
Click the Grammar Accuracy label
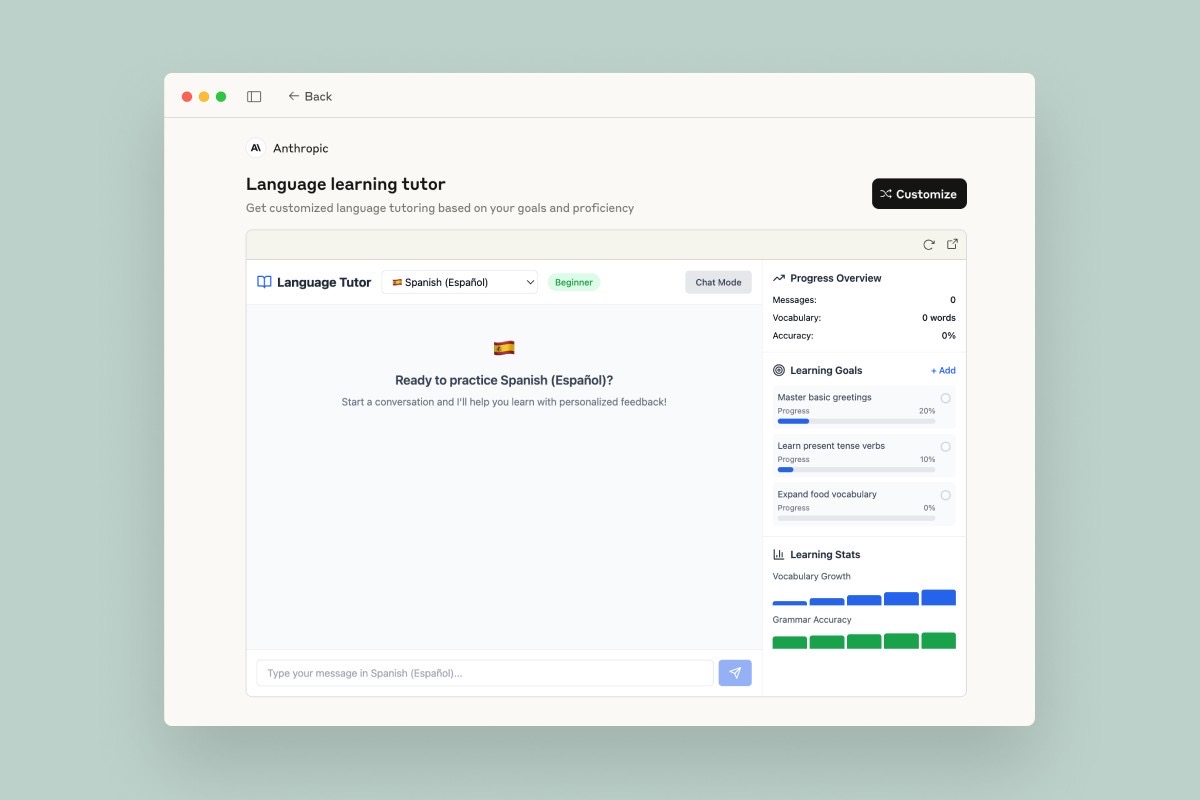pos(812,620)
